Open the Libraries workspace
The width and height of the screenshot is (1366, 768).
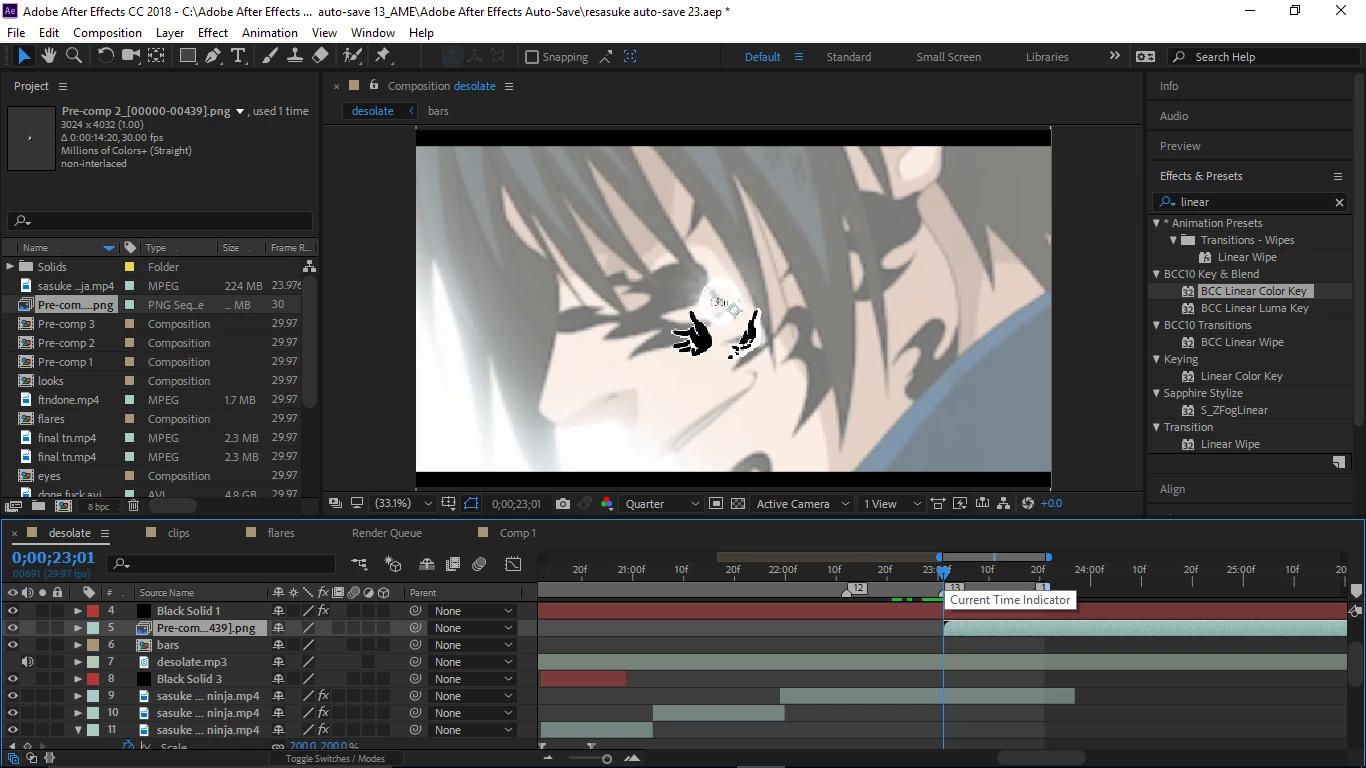1047,57
